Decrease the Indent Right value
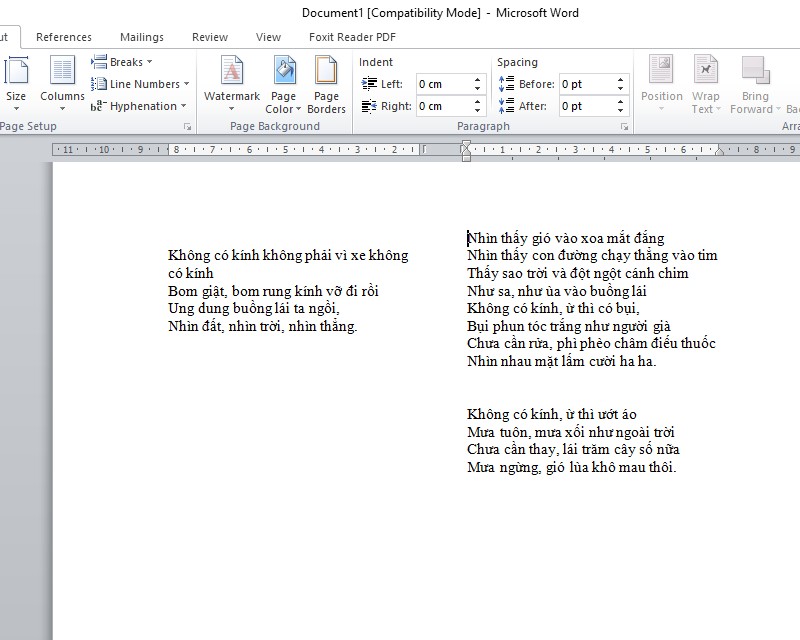The height and width of the screenshot is (640, 800). click(x=478, y=111)
